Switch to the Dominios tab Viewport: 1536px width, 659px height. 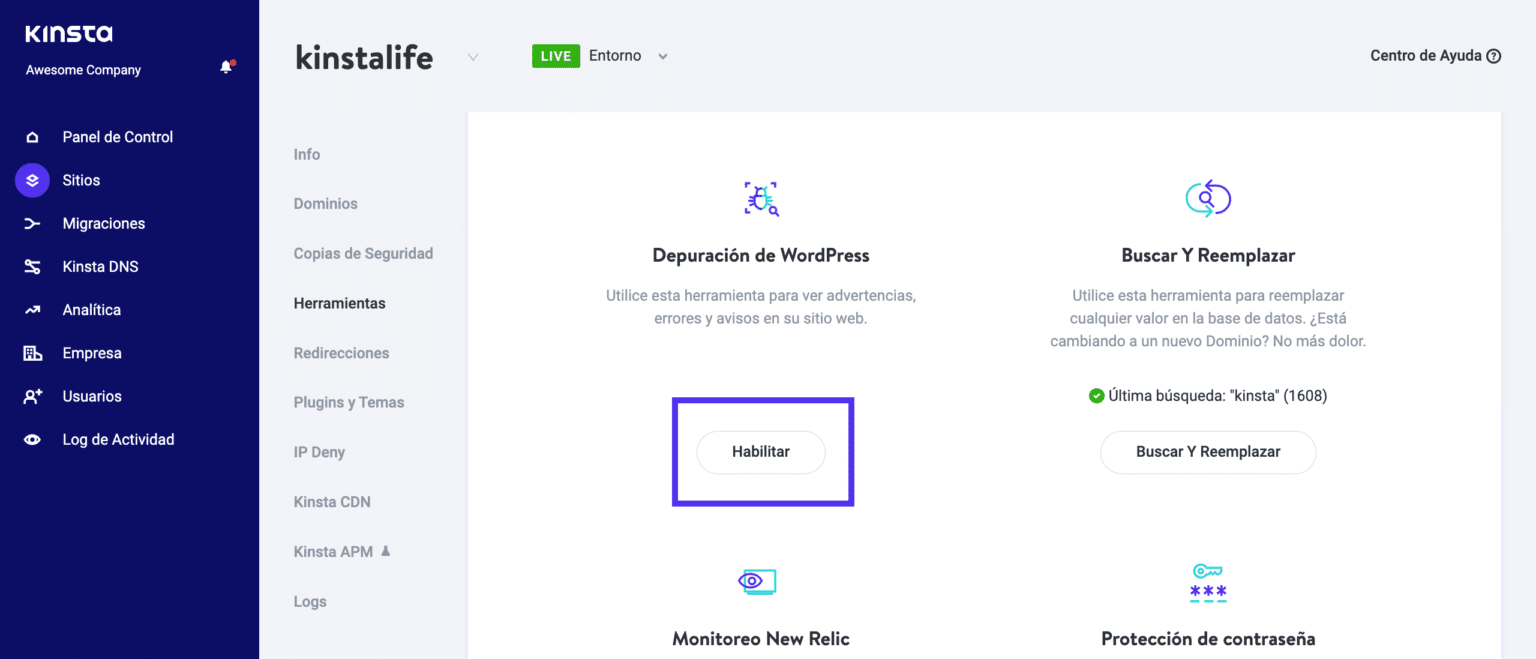click(325, 203)
